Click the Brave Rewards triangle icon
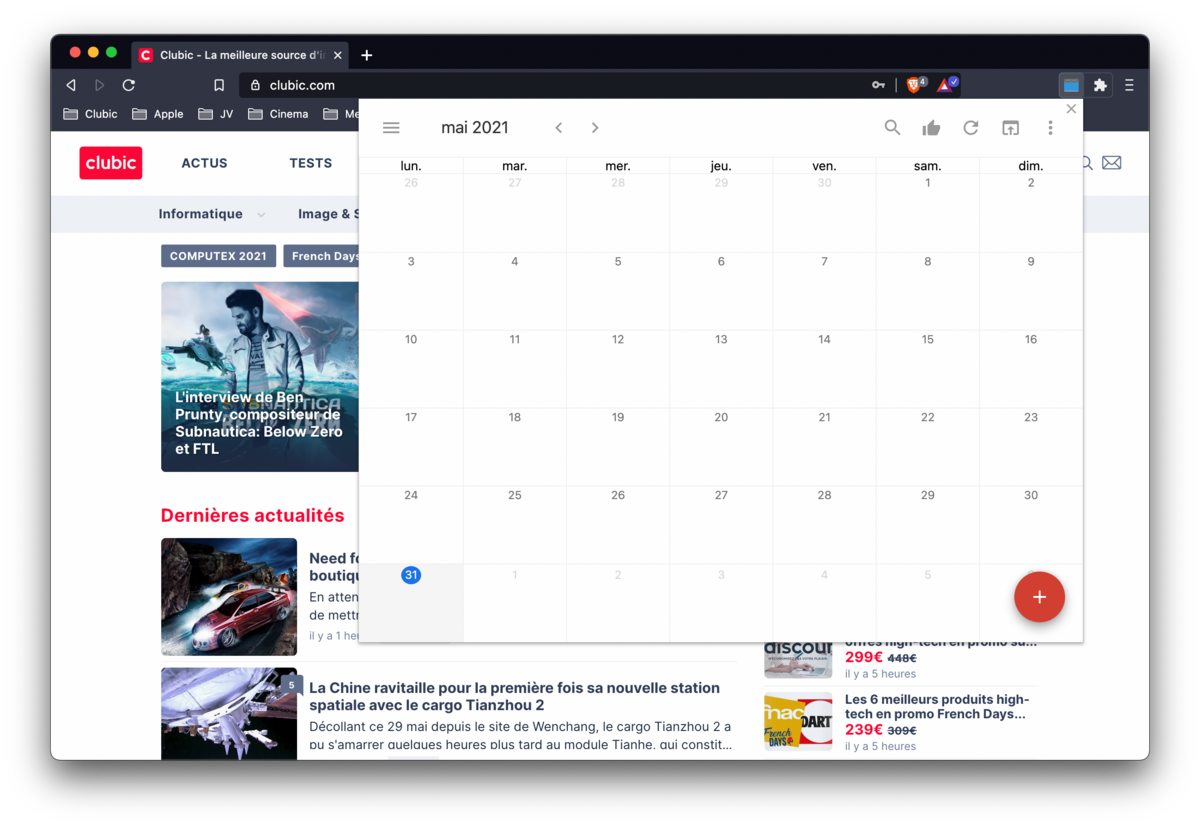 [x=944, y=86]
